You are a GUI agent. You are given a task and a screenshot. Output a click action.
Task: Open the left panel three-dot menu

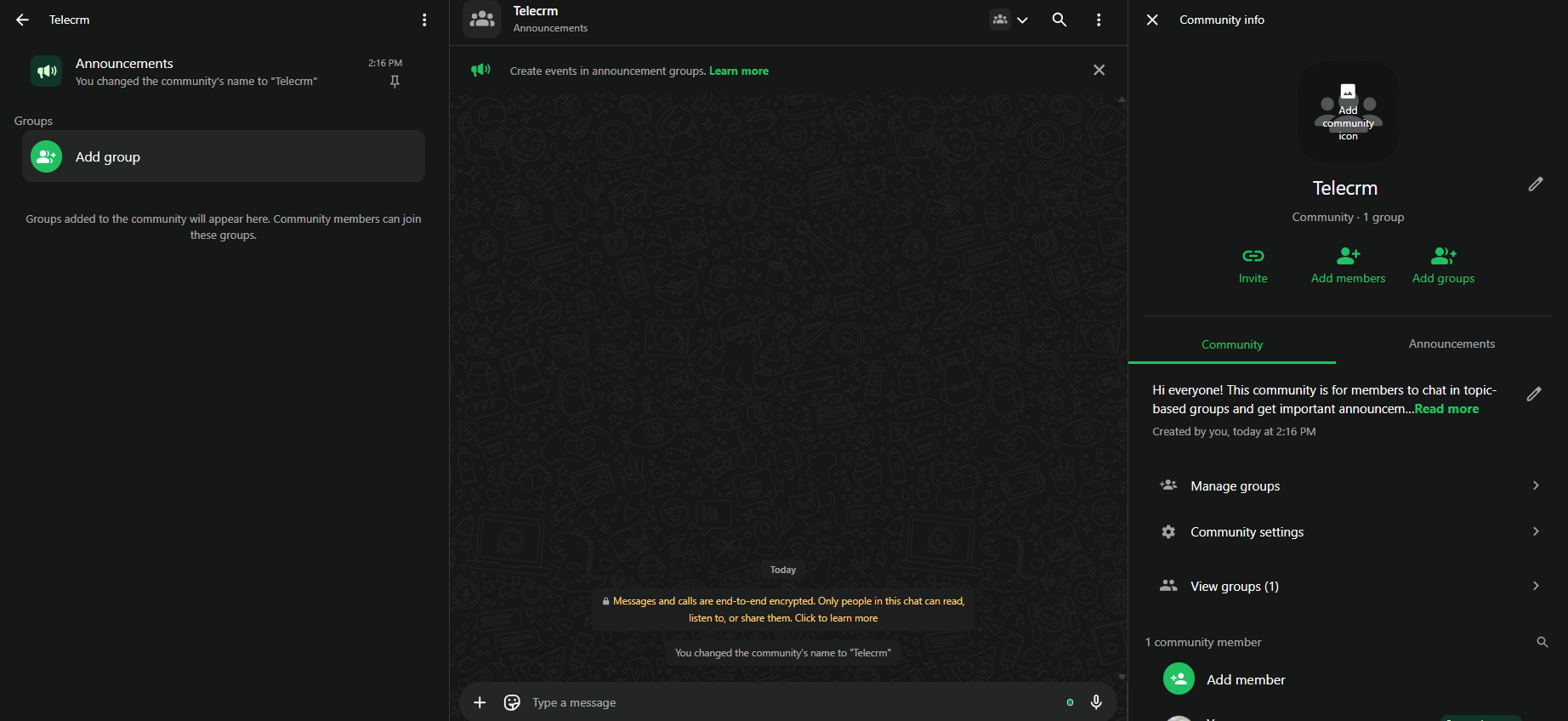click(x=424, y=20)
